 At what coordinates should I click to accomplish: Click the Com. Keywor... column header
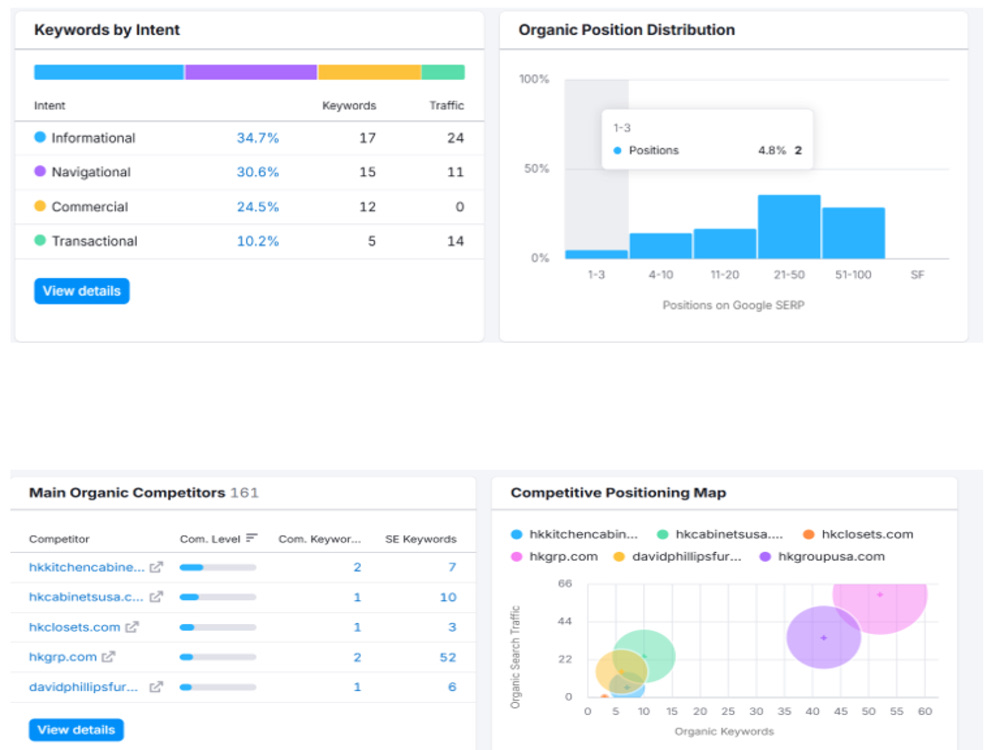click(320, 539)
